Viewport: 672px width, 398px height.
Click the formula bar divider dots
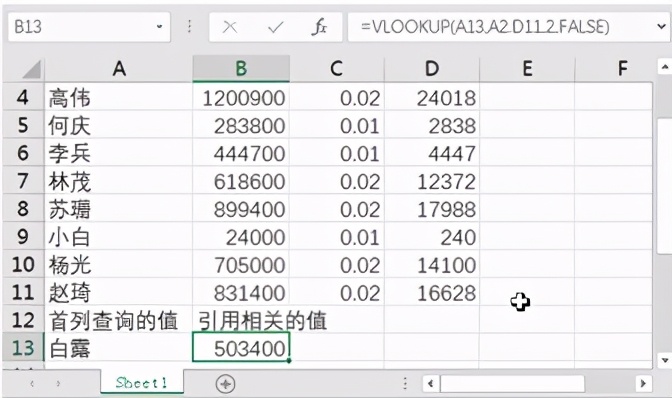tap(189, 27)
